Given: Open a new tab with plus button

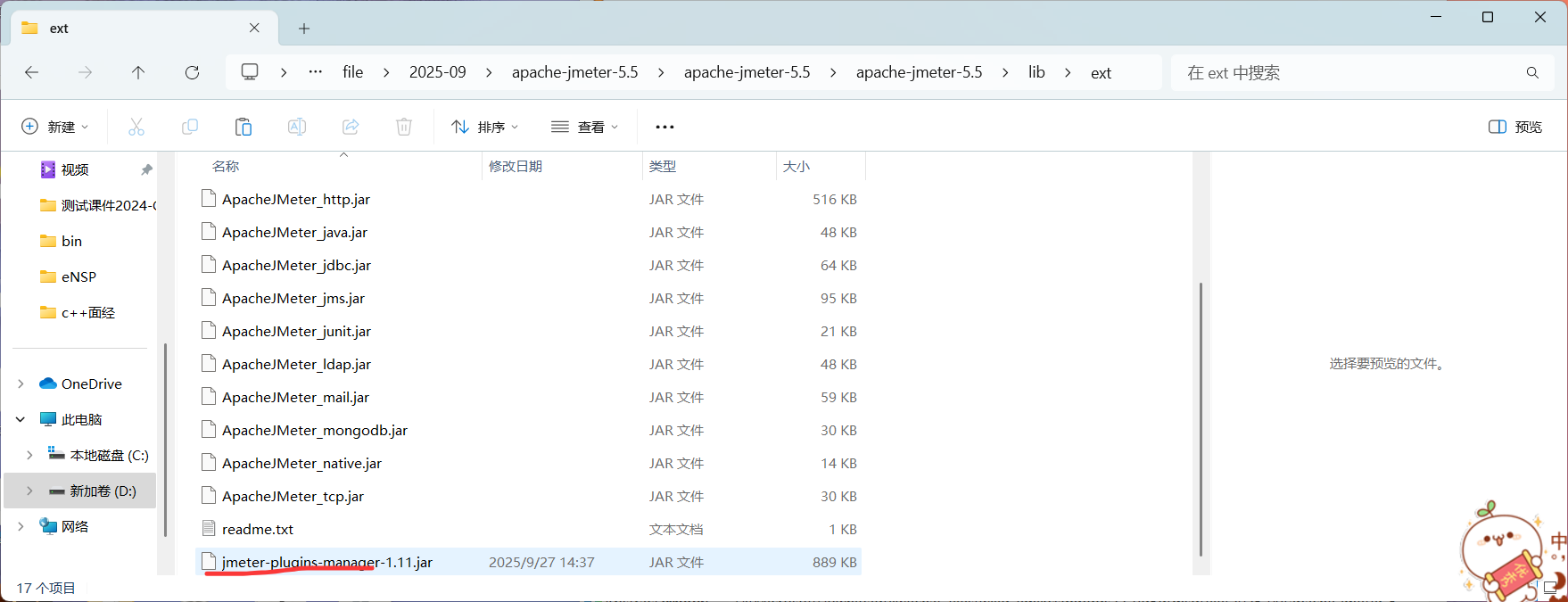Looking at the screenshot, I should [304, 29].
